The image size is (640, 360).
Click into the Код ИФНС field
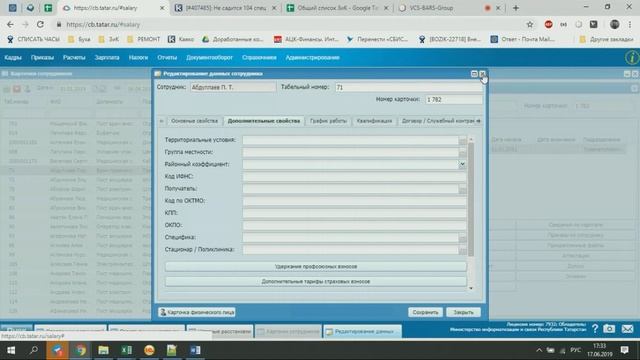(x=354, y=177)
